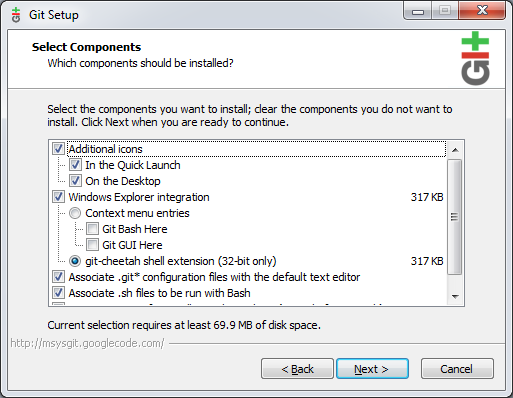Click the scroll down arrow in component list

point(455,296)
